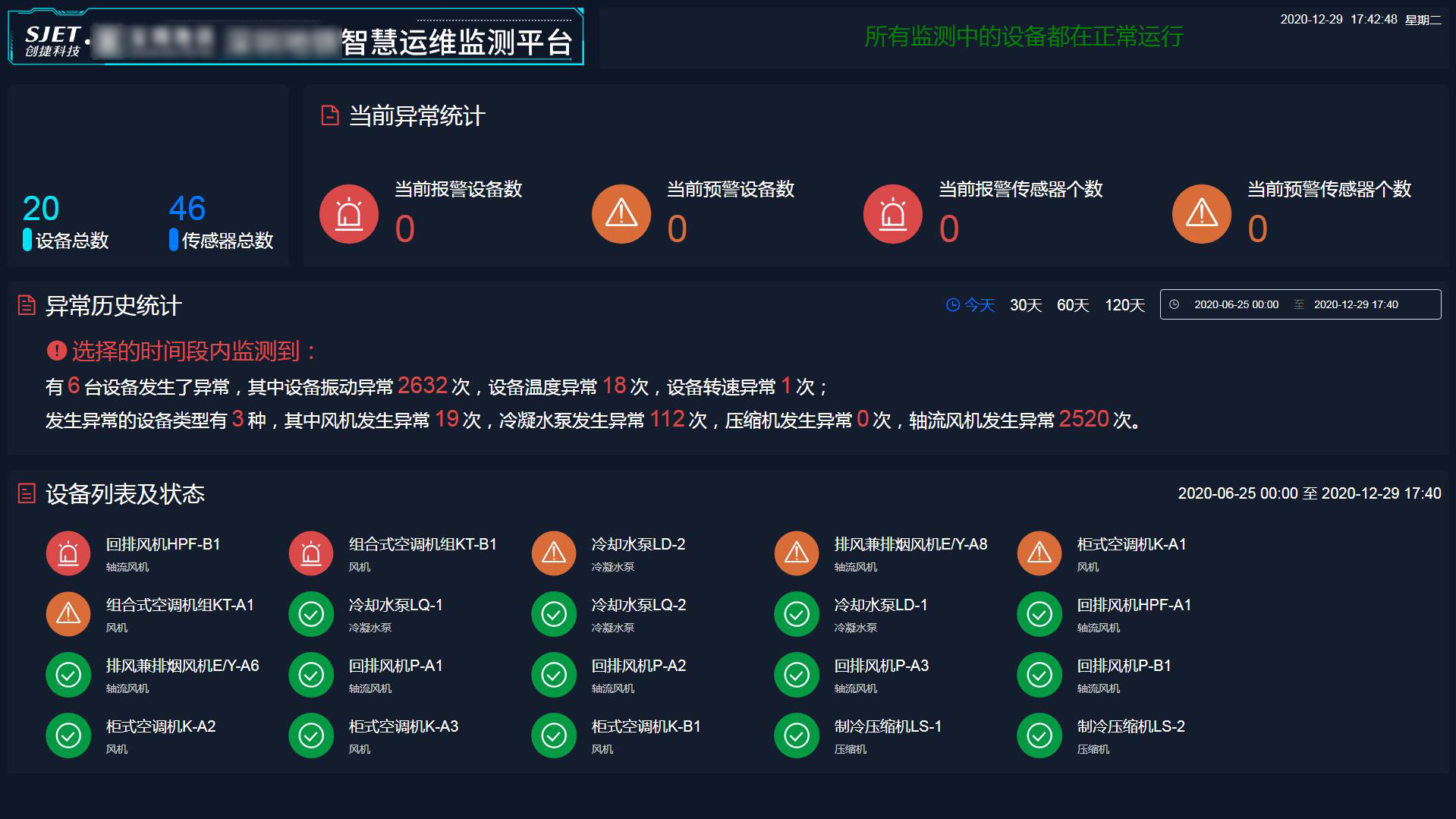Click red alarm icon for 回排风机HPF-B1
The height and width of the screenshot is (819, 1456).
coord(68,553)
